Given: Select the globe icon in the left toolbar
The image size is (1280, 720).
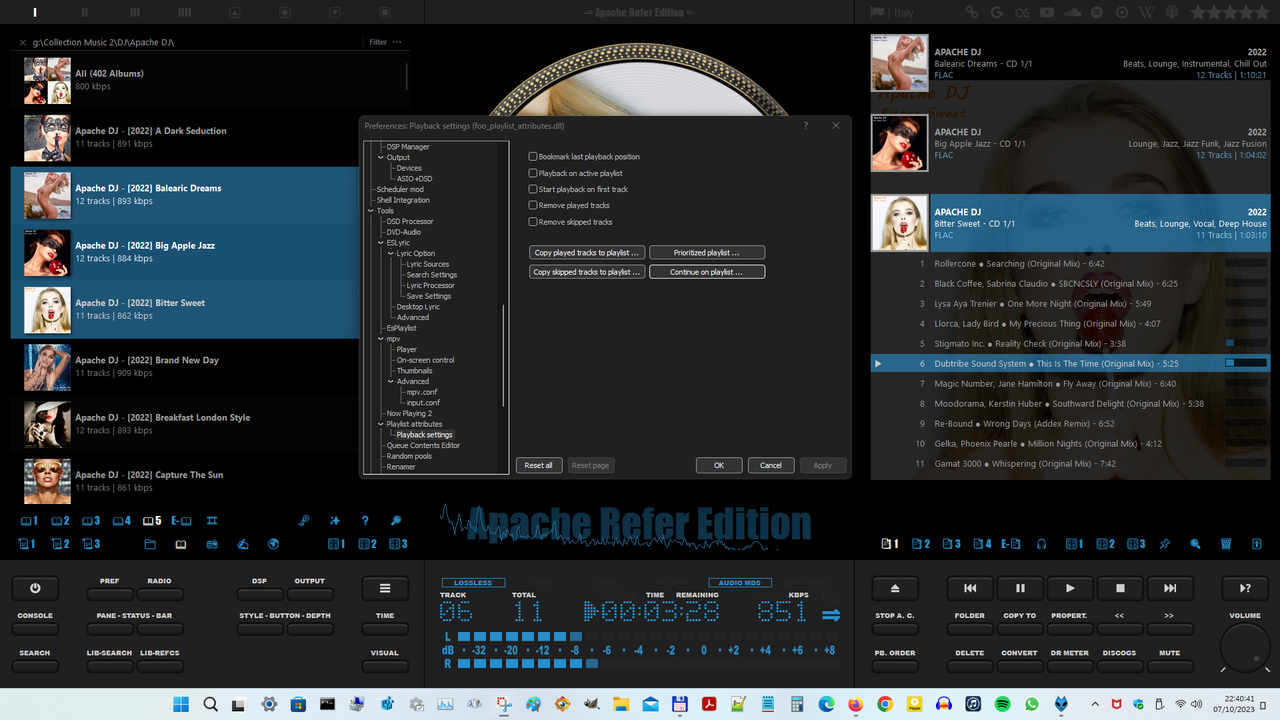Looking at the screenshot, I should coord(273,544).
